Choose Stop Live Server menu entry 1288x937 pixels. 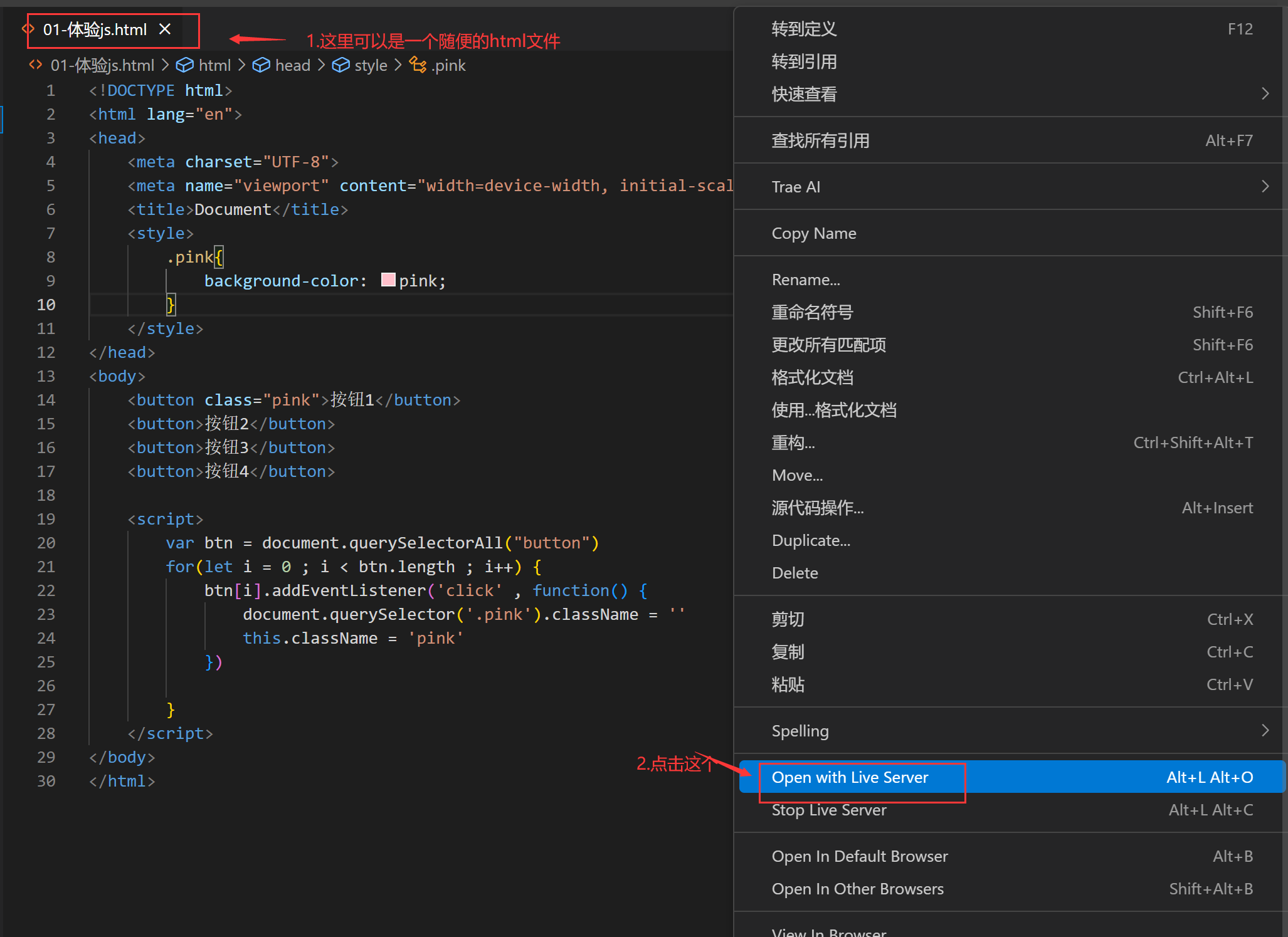[828, 810]
